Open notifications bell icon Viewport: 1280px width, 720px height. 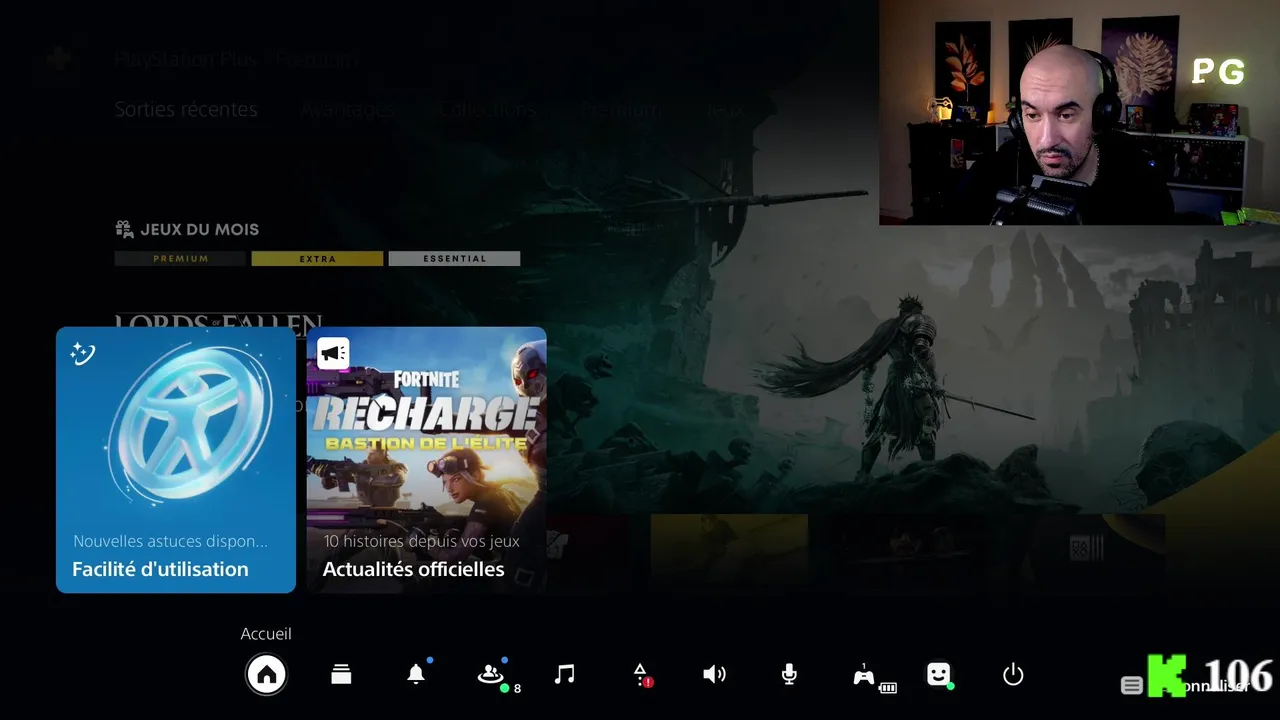click(x=416, y=674)
